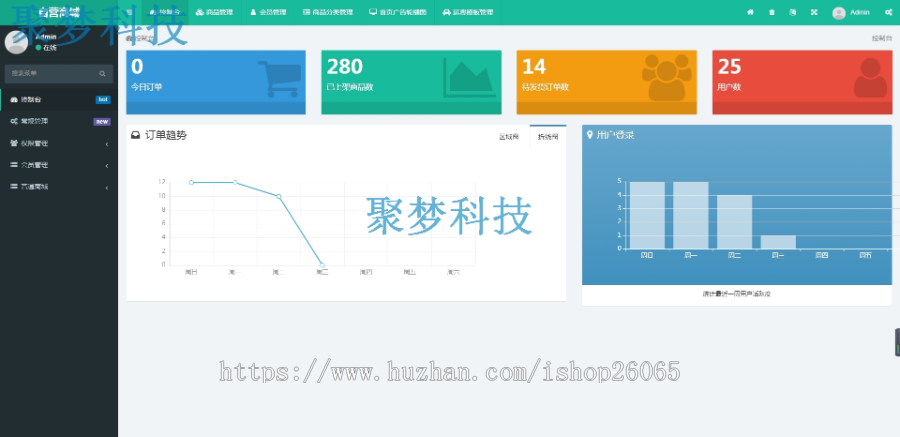Image resolution: width=900 pixels, height=437 pixels.
Task: Click the number 14 on the orange card
Action: (x=534, y=67)
